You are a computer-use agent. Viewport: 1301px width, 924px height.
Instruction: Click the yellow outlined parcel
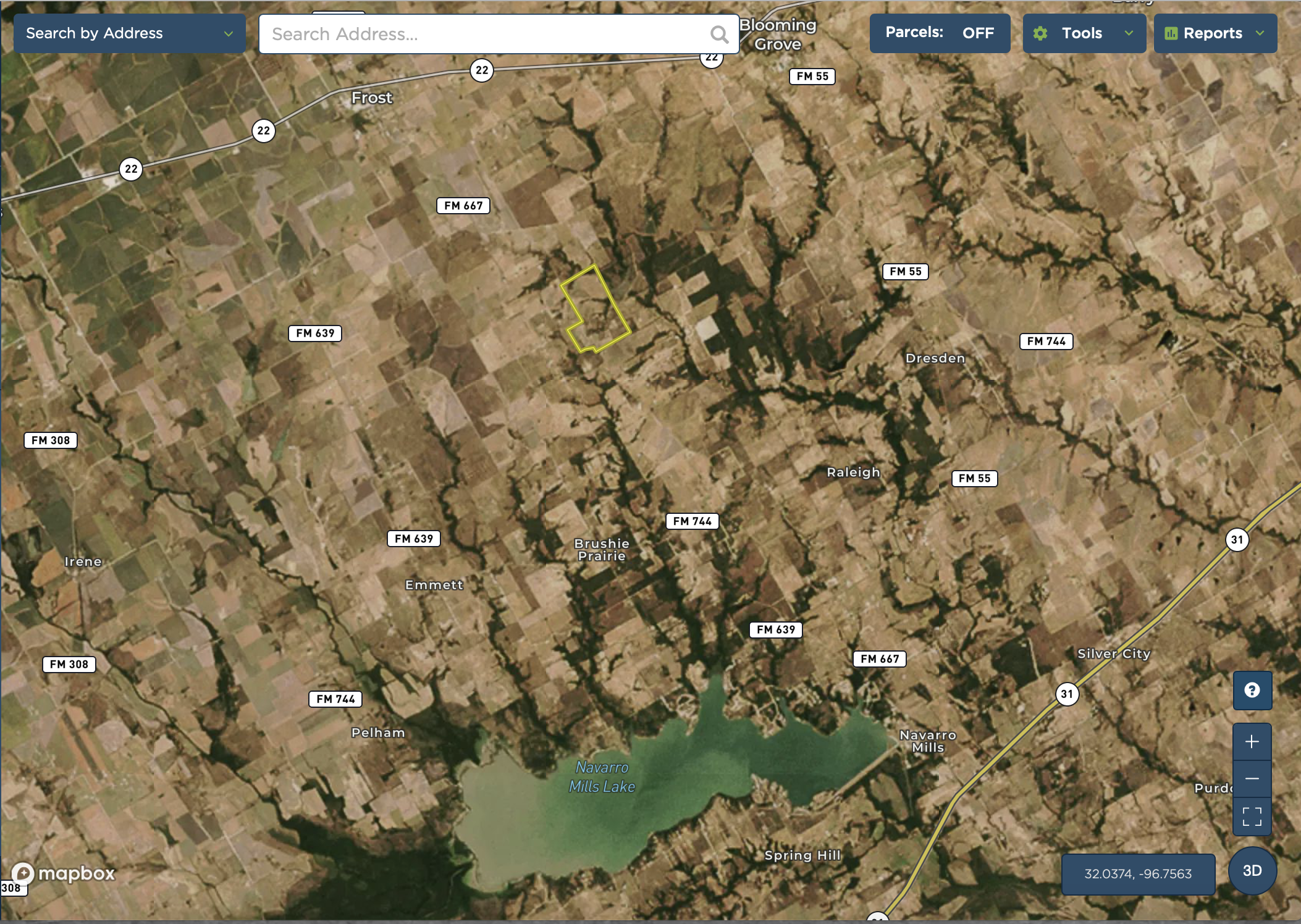pyautogui.click(x=596, y=312)
